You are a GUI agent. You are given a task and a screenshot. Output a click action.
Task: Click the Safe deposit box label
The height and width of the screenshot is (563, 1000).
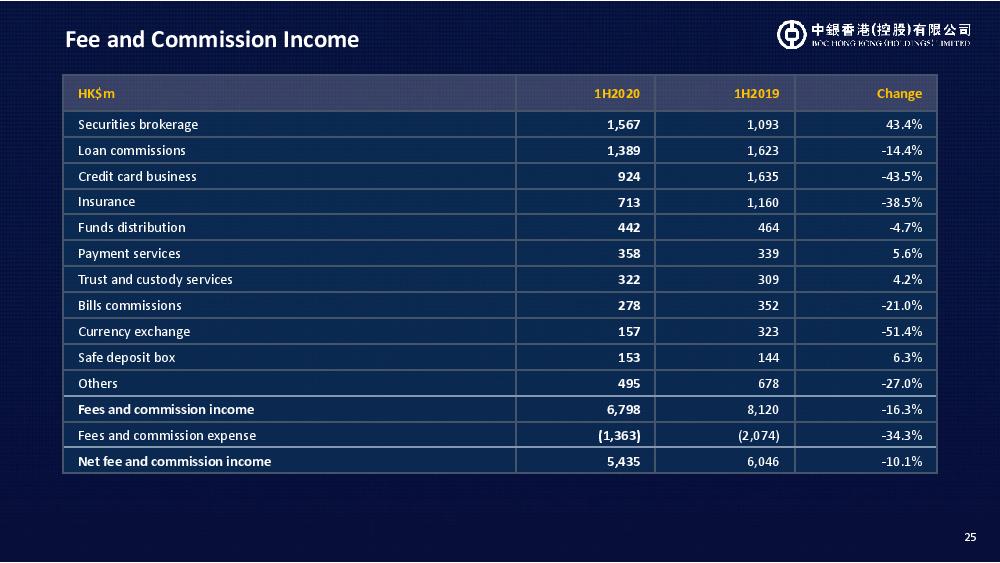click(127, 358)
